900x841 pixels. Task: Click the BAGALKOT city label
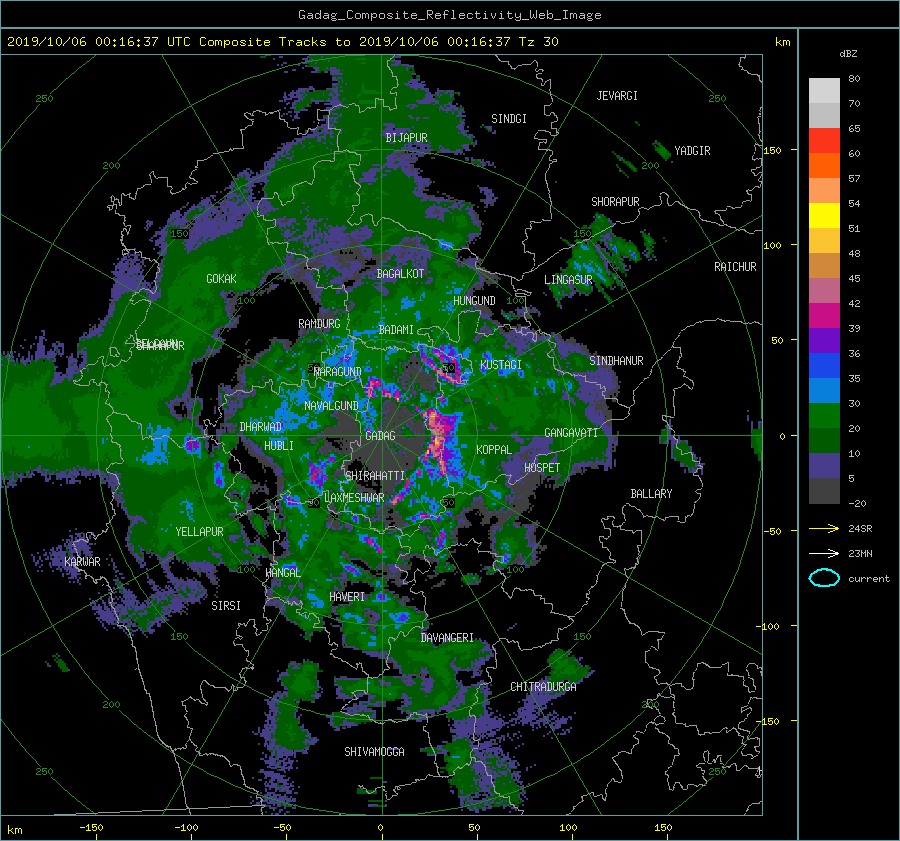[x=400, y=274]
